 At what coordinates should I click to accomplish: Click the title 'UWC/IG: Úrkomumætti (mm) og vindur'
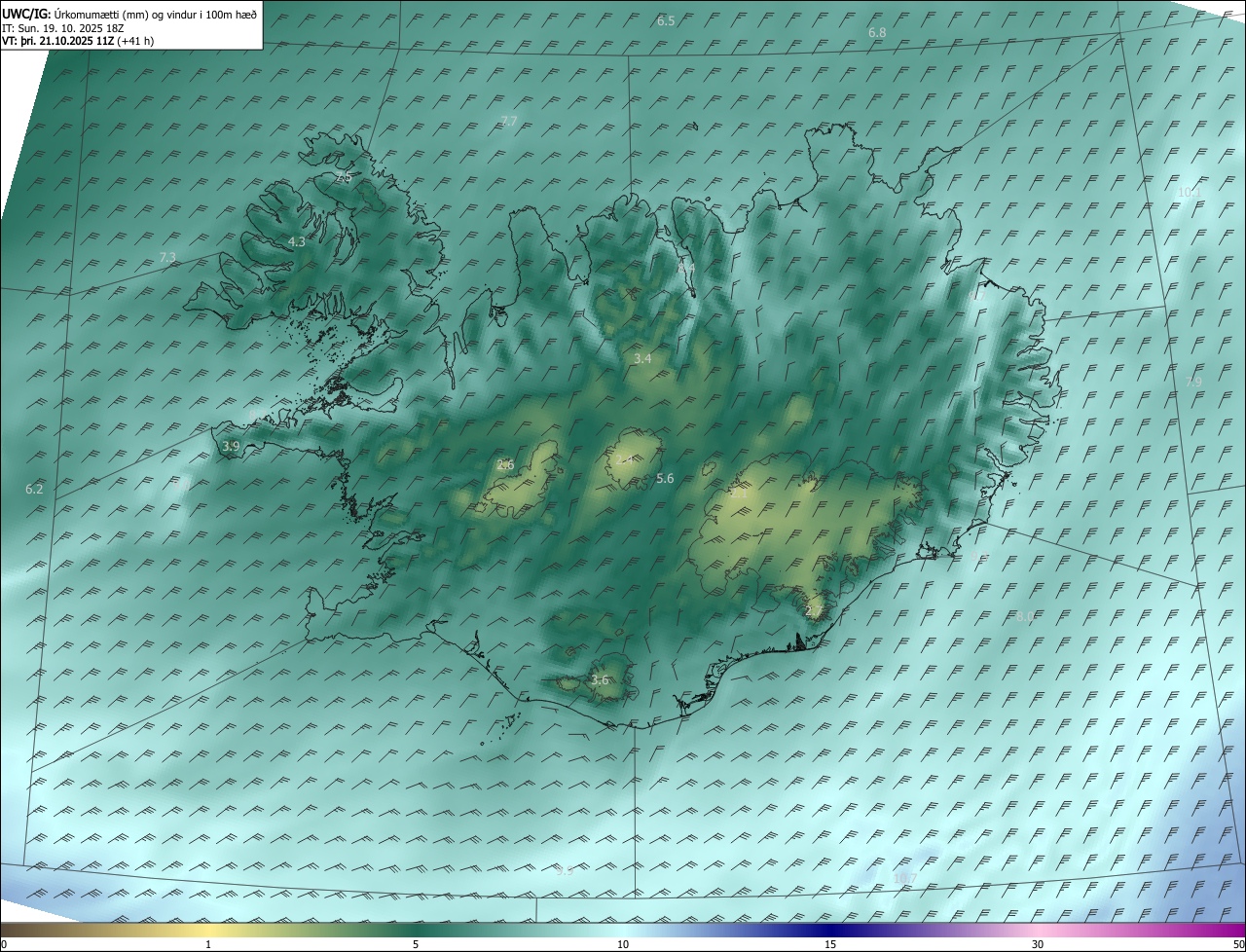(x=129, y=15)
